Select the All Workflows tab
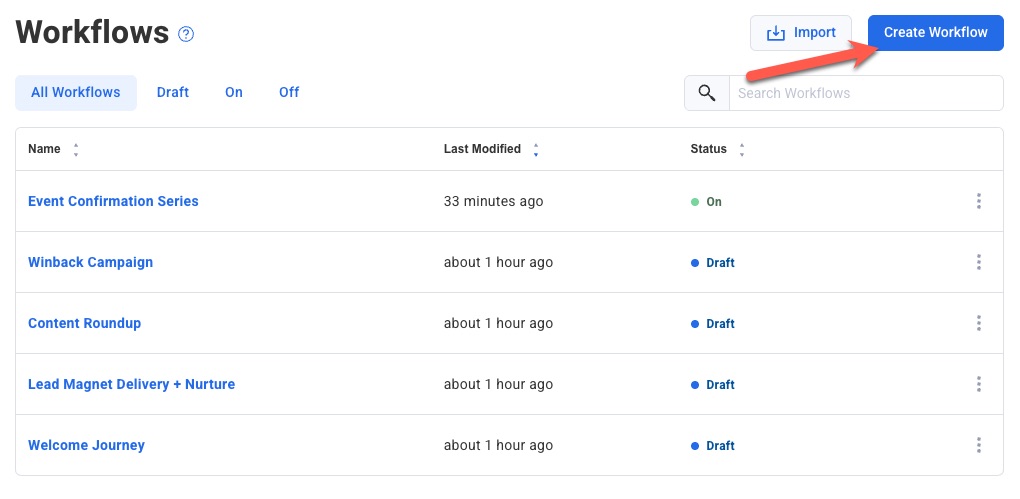 76,92
